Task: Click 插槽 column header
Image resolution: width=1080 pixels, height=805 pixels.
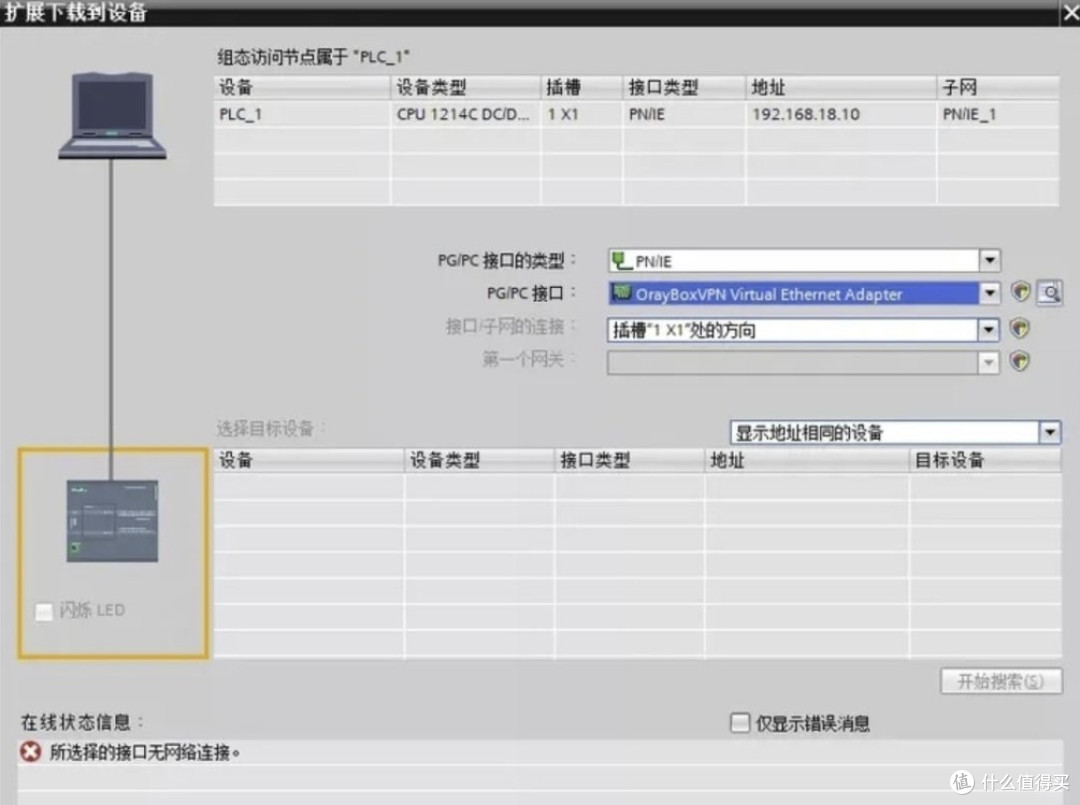Action: pos(582,87)
